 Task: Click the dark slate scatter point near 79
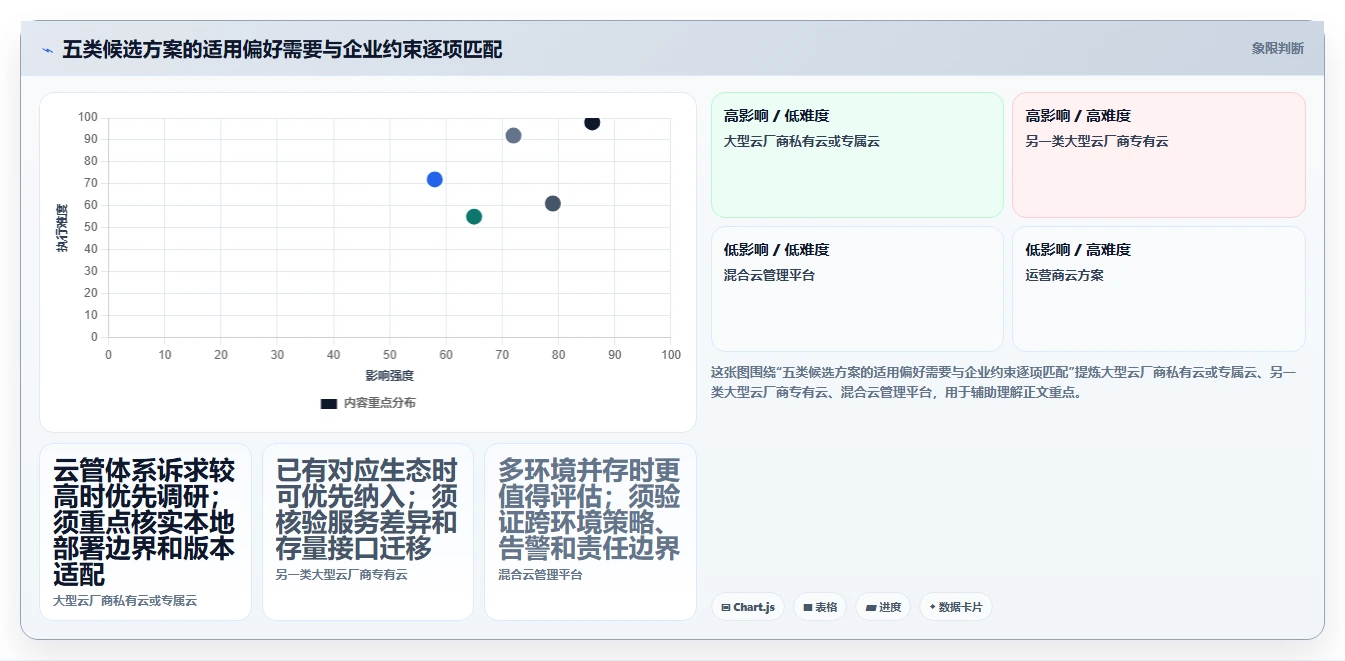click(x=552, y=203)
